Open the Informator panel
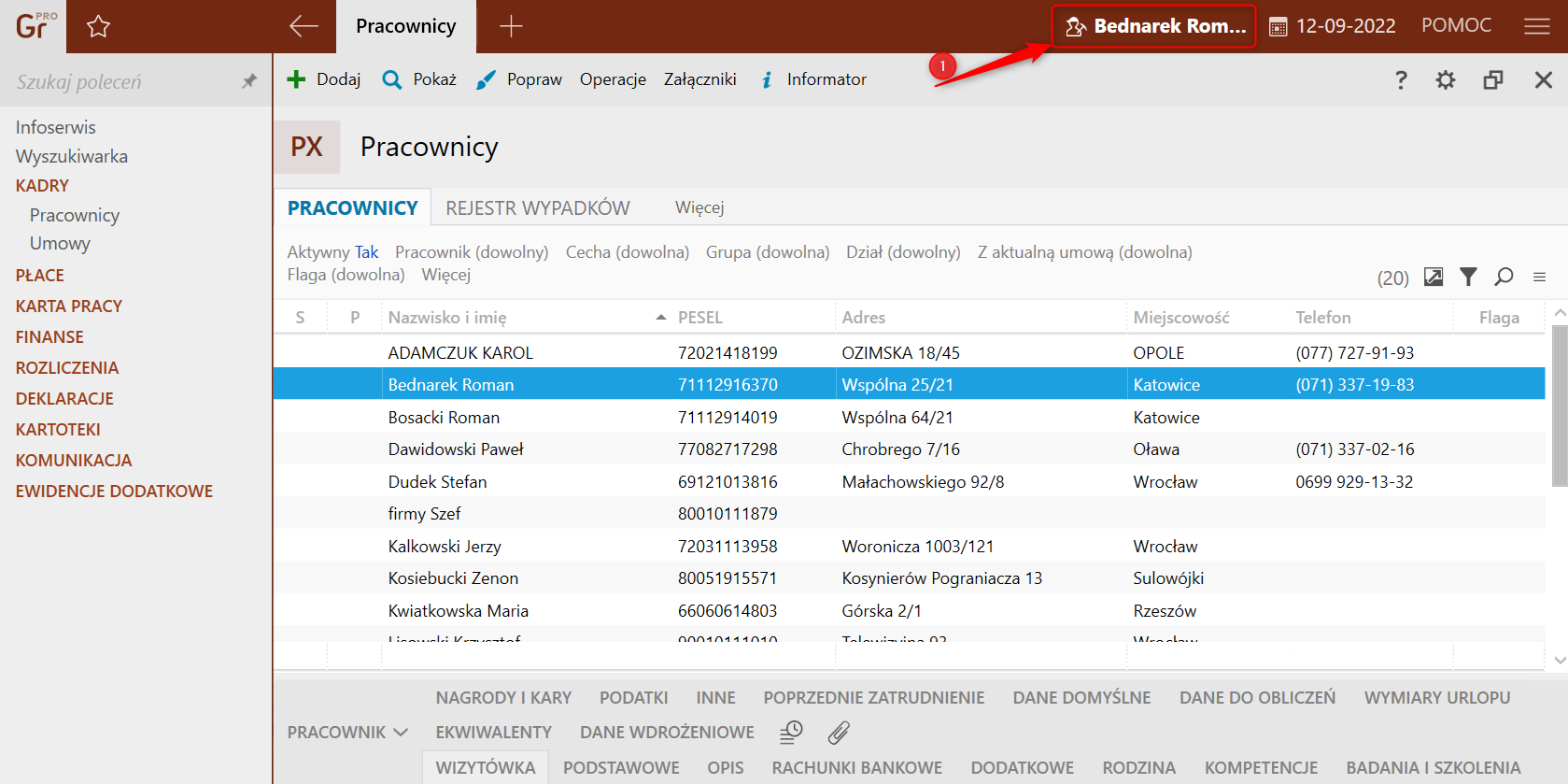Screen dimensions: 1568x784 click(813, 79)
